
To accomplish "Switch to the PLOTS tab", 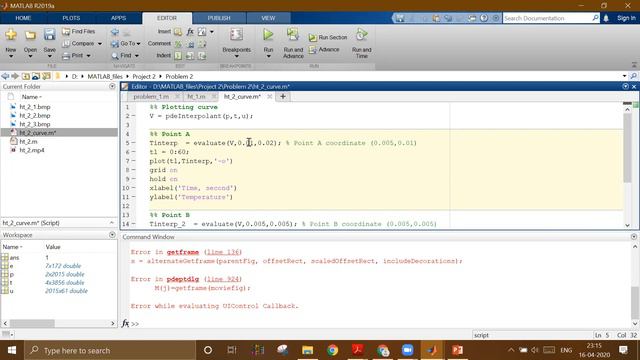I will 71,18.
